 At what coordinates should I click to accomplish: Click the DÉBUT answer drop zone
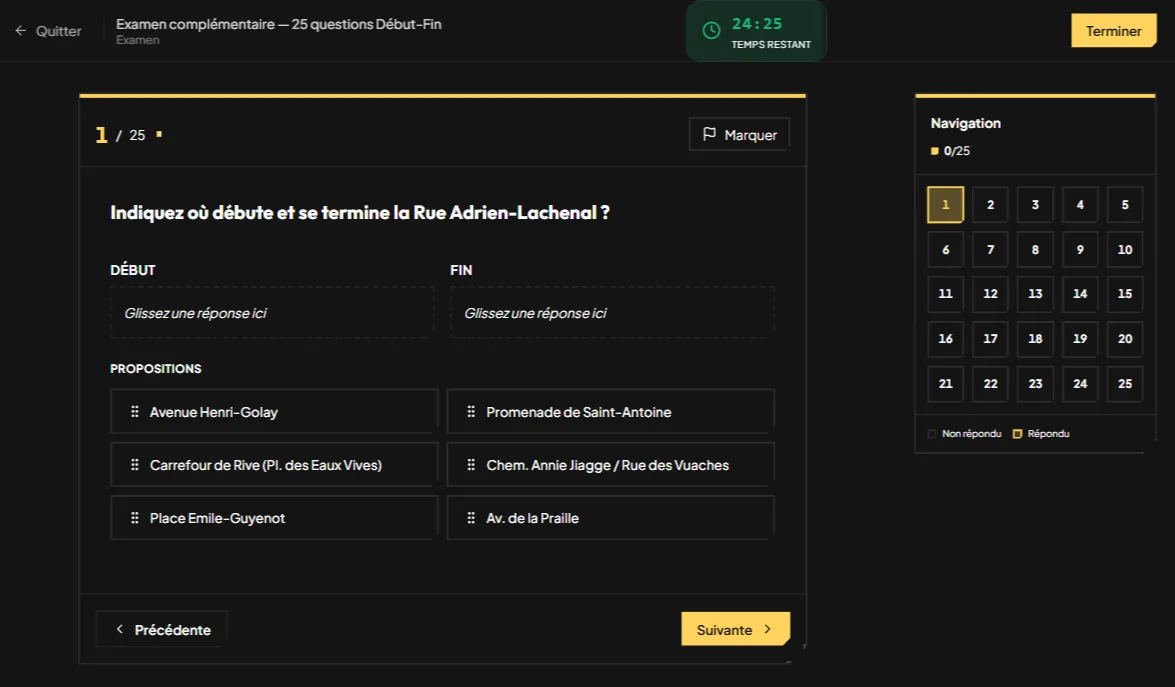(x=272, y=312)
